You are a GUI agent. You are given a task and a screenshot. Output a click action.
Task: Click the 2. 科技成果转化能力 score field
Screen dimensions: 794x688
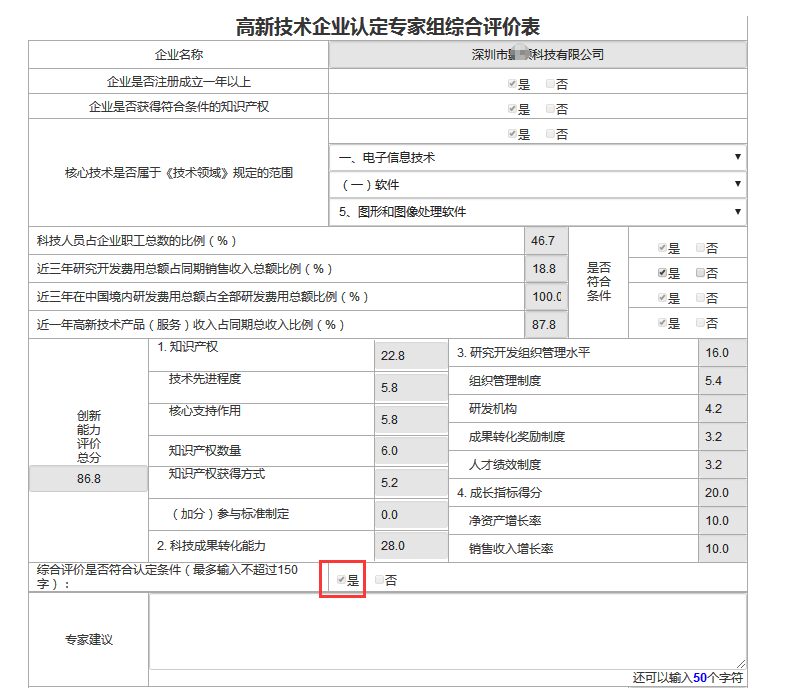pos(410,545)
